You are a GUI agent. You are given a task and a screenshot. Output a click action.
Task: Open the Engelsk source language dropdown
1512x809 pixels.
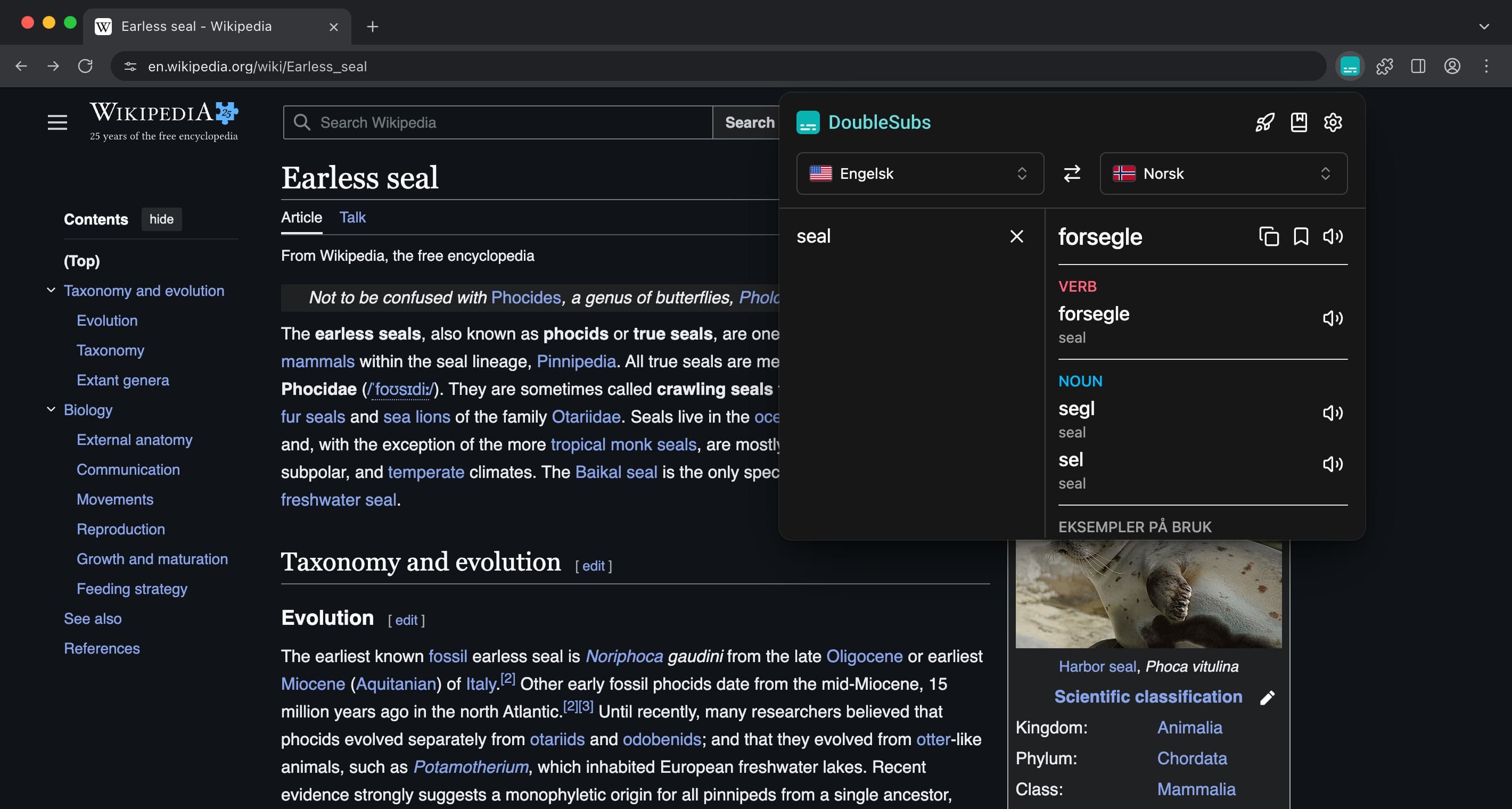coord(920,174)
